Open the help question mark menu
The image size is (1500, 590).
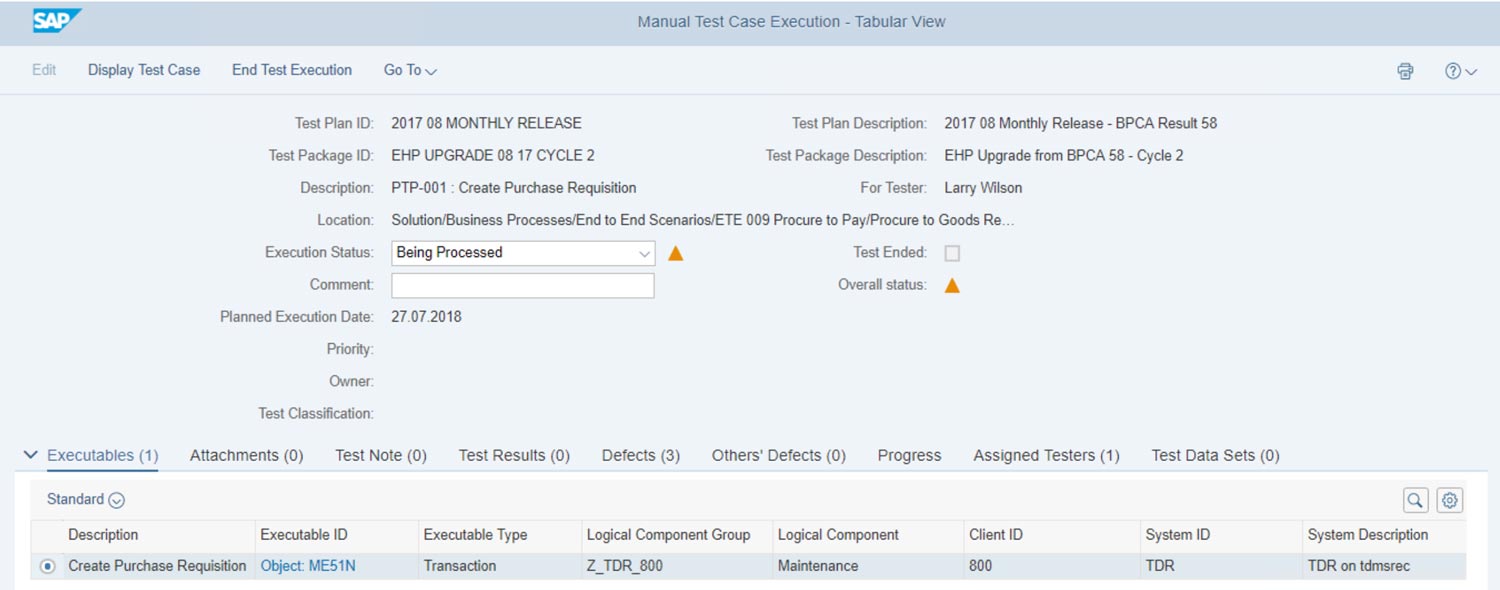click(x=1459, y=71)
